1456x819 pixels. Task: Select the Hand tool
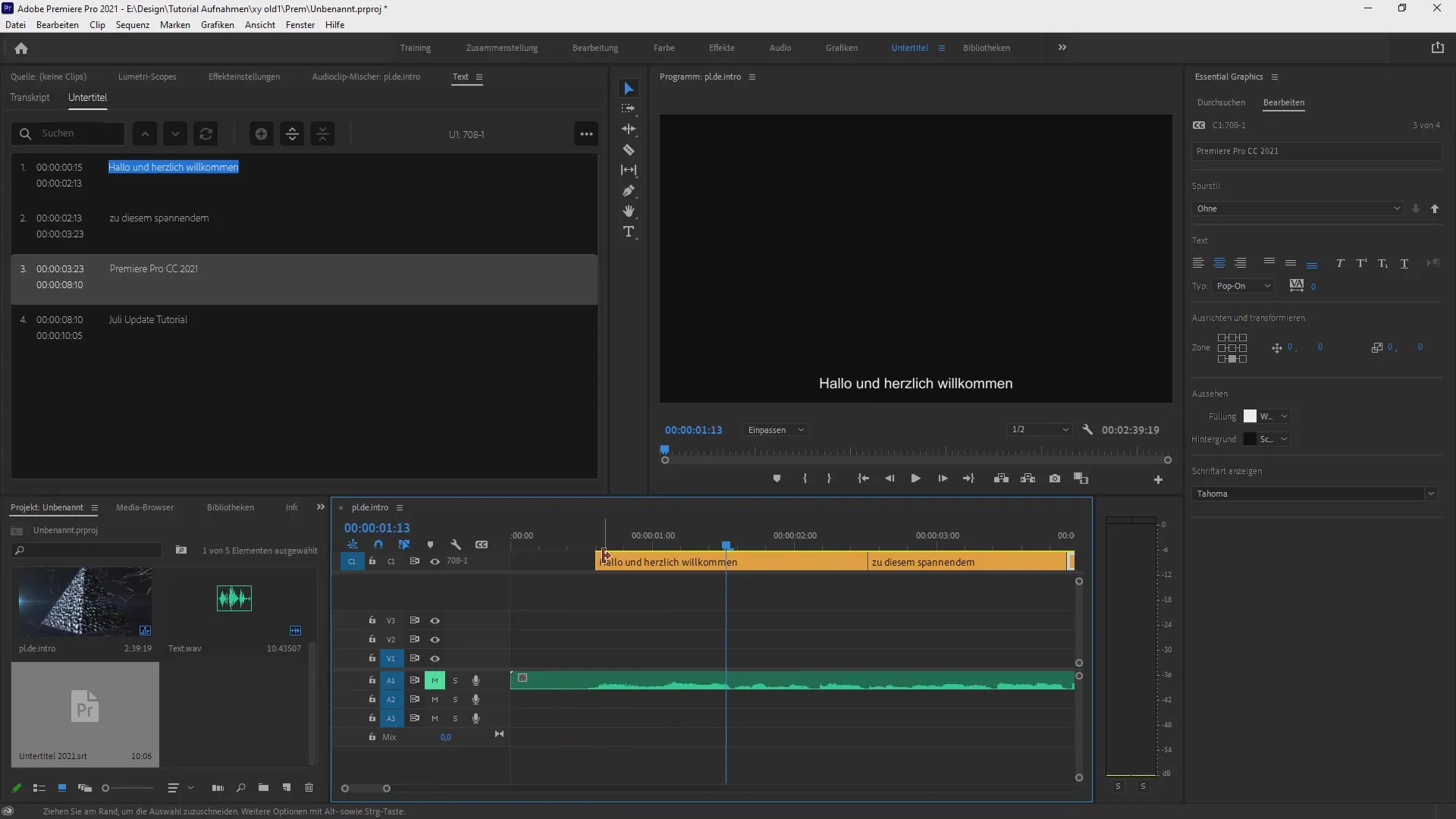click(x=629, y=211)
